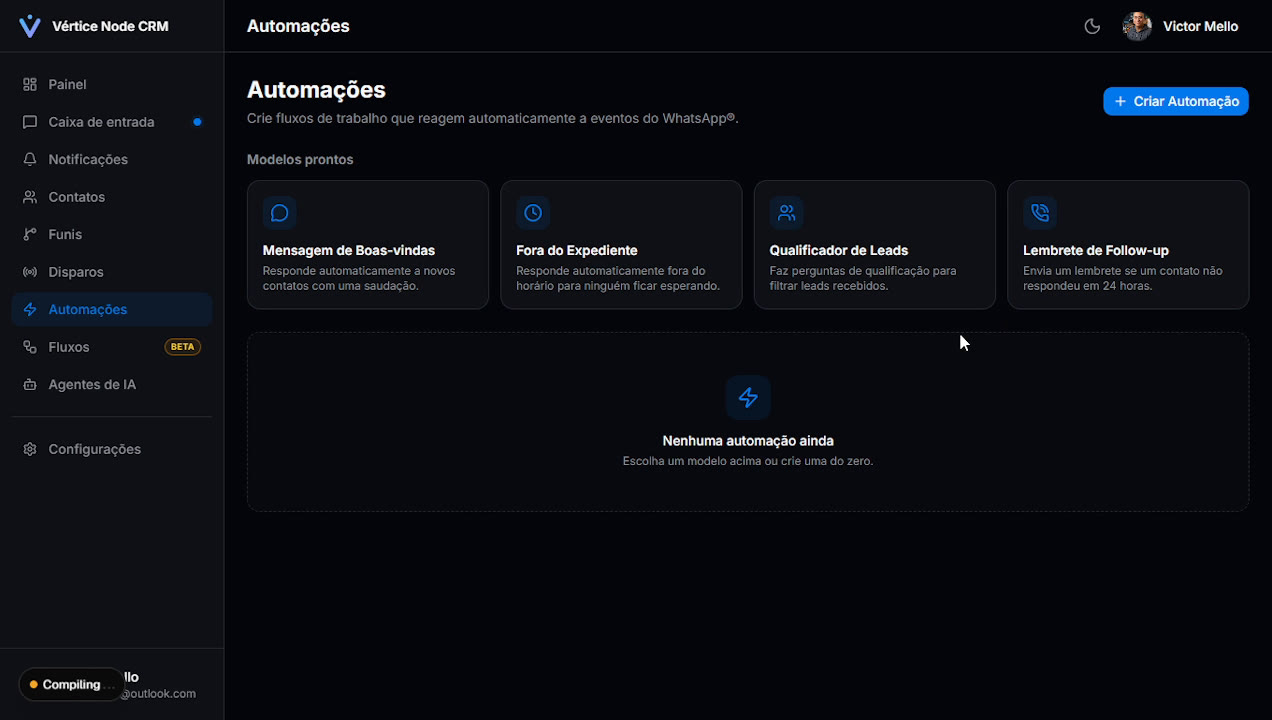
Task: Click the Victor Mello name in header
Action: click(x=1201, y=27)
